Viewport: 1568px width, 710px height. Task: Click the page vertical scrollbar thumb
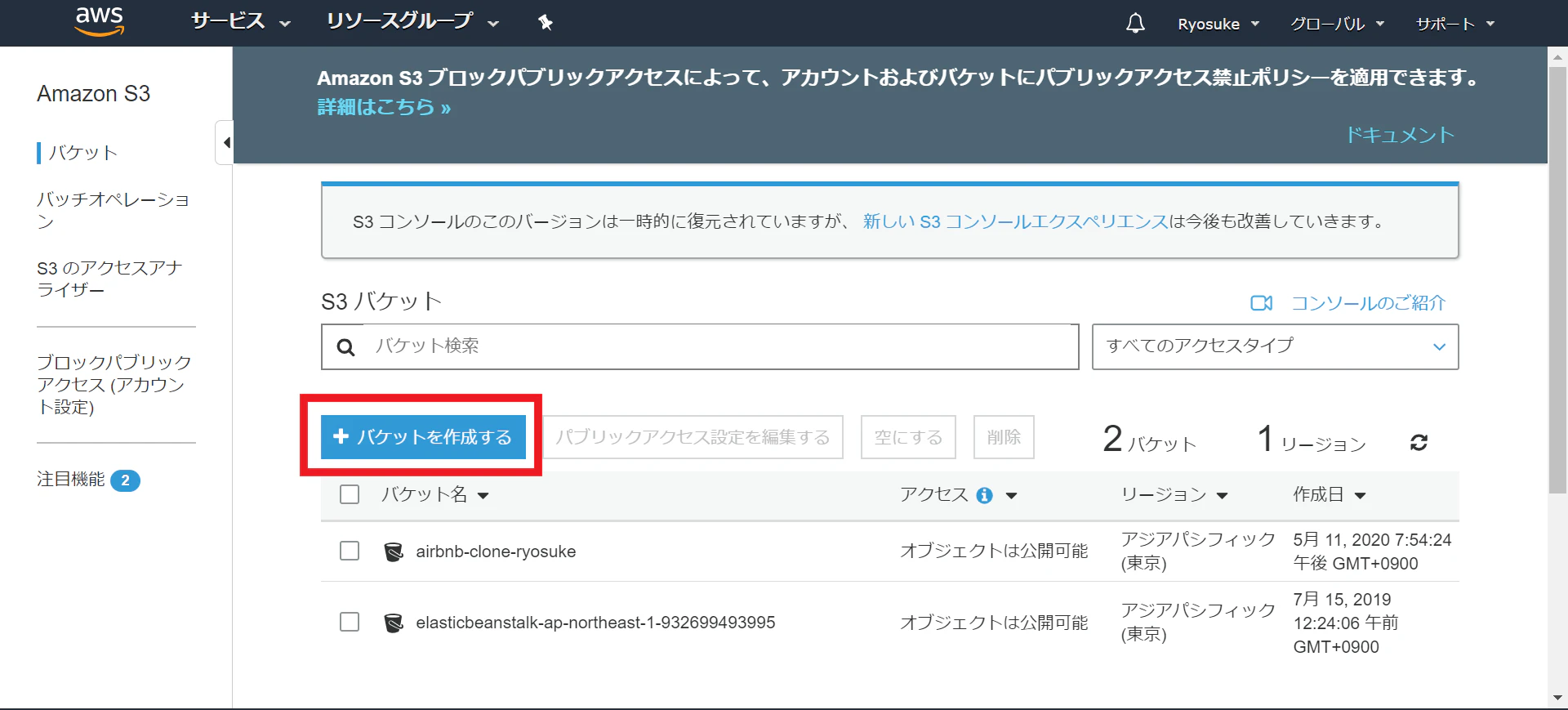pos(1557,280)
